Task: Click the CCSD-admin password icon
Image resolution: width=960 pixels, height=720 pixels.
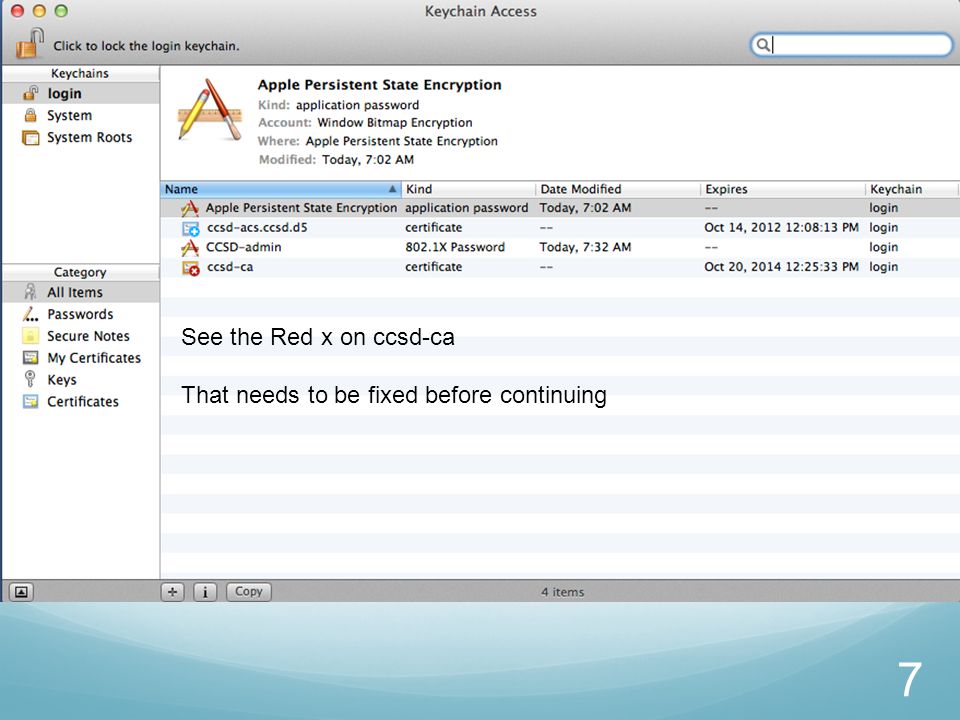Action: point(190,247)
